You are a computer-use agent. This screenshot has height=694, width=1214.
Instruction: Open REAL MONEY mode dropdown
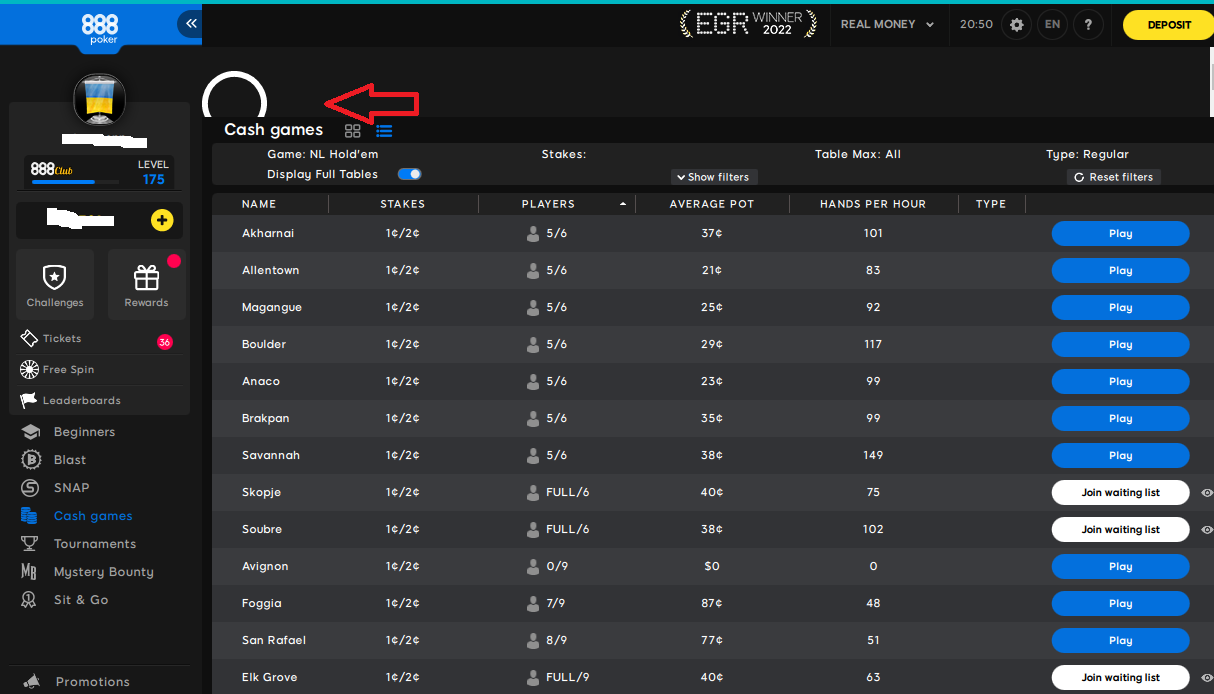pos(887,24)
